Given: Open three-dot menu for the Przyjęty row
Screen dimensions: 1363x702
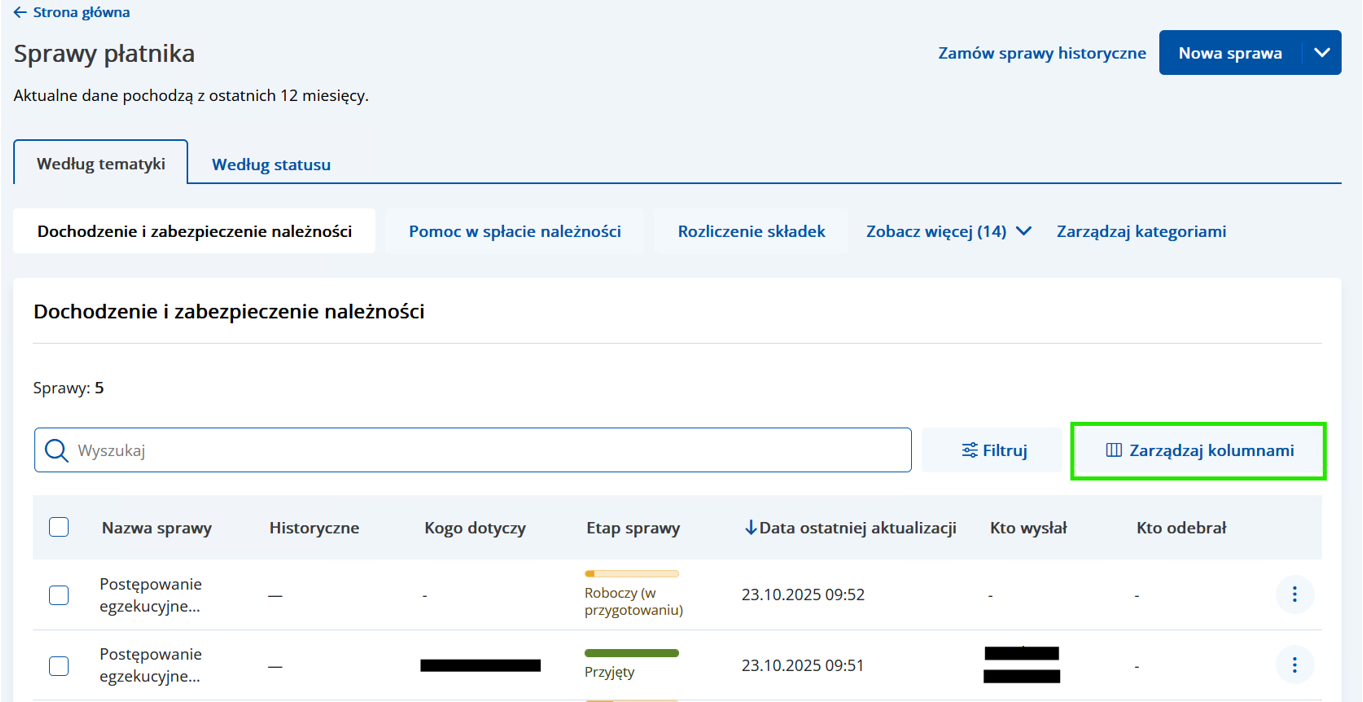Looking at the screenshot, I should click(1294, 665).
